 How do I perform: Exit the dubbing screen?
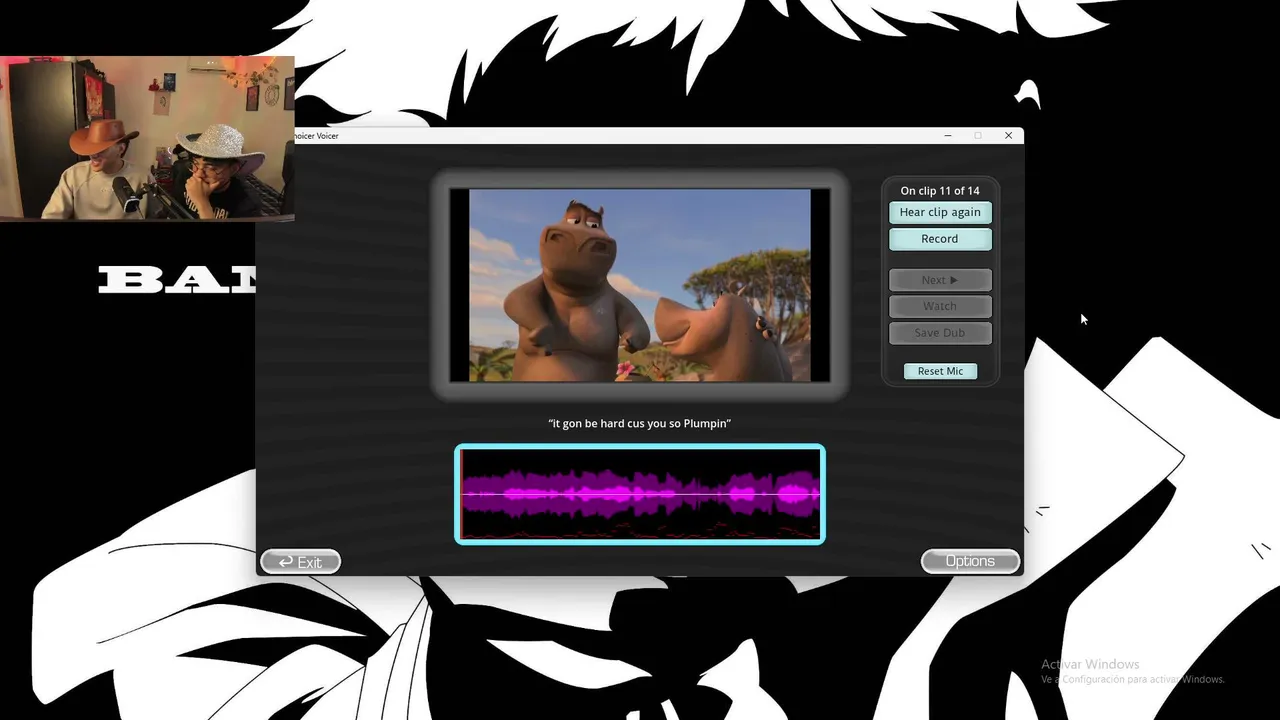(x=300, y=562)
